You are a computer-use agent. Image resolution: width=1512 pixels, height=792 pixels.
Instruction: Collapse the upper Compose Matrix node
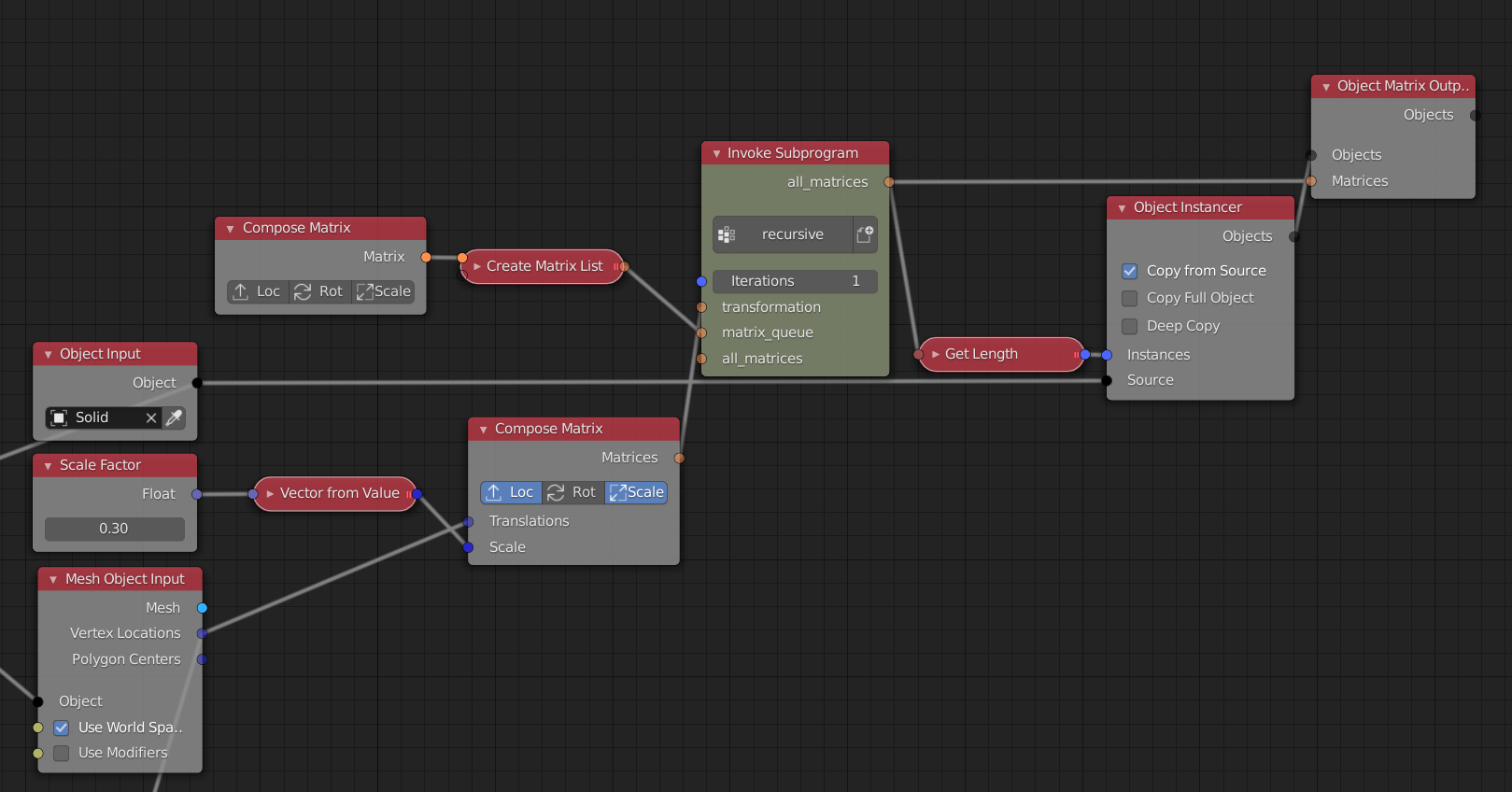click(x=230, y=229)
